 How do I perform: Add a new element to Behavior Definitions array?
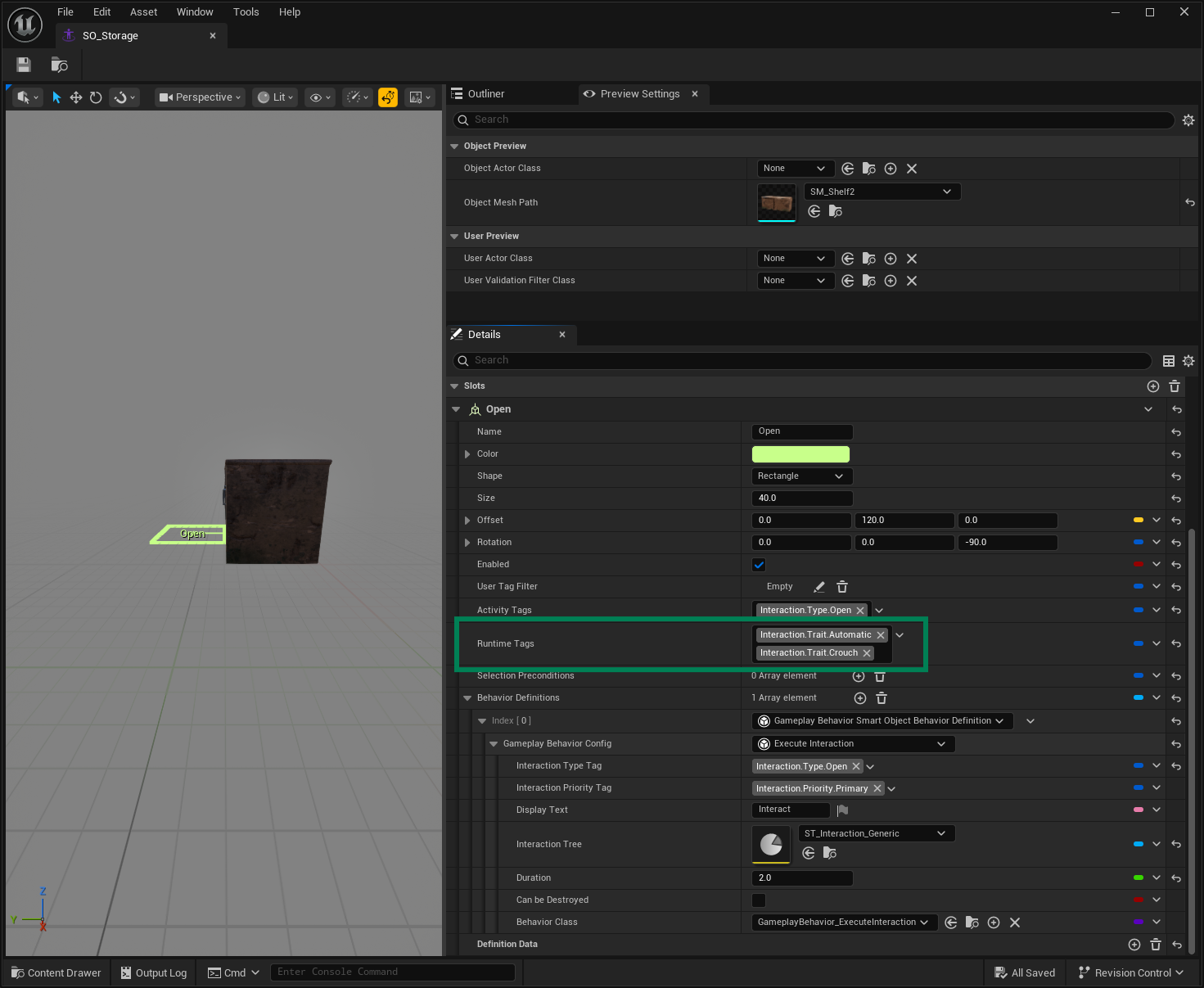click(859, 697)
